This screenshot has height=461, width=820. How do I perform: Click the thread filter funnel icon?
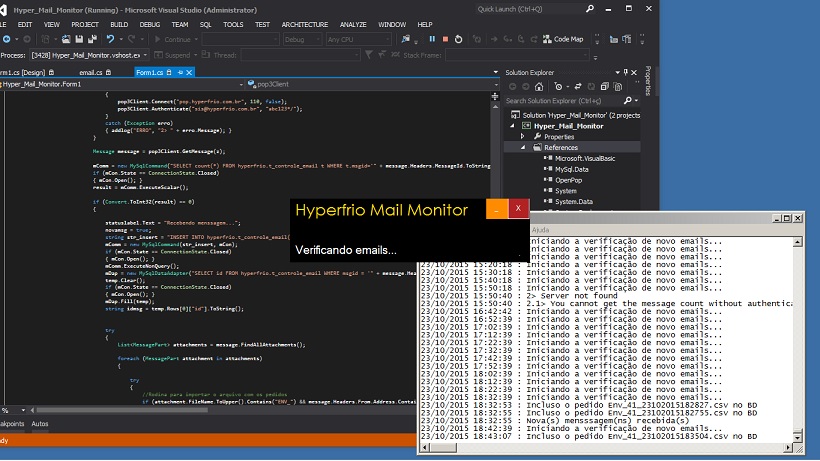[x=369, y=54]
